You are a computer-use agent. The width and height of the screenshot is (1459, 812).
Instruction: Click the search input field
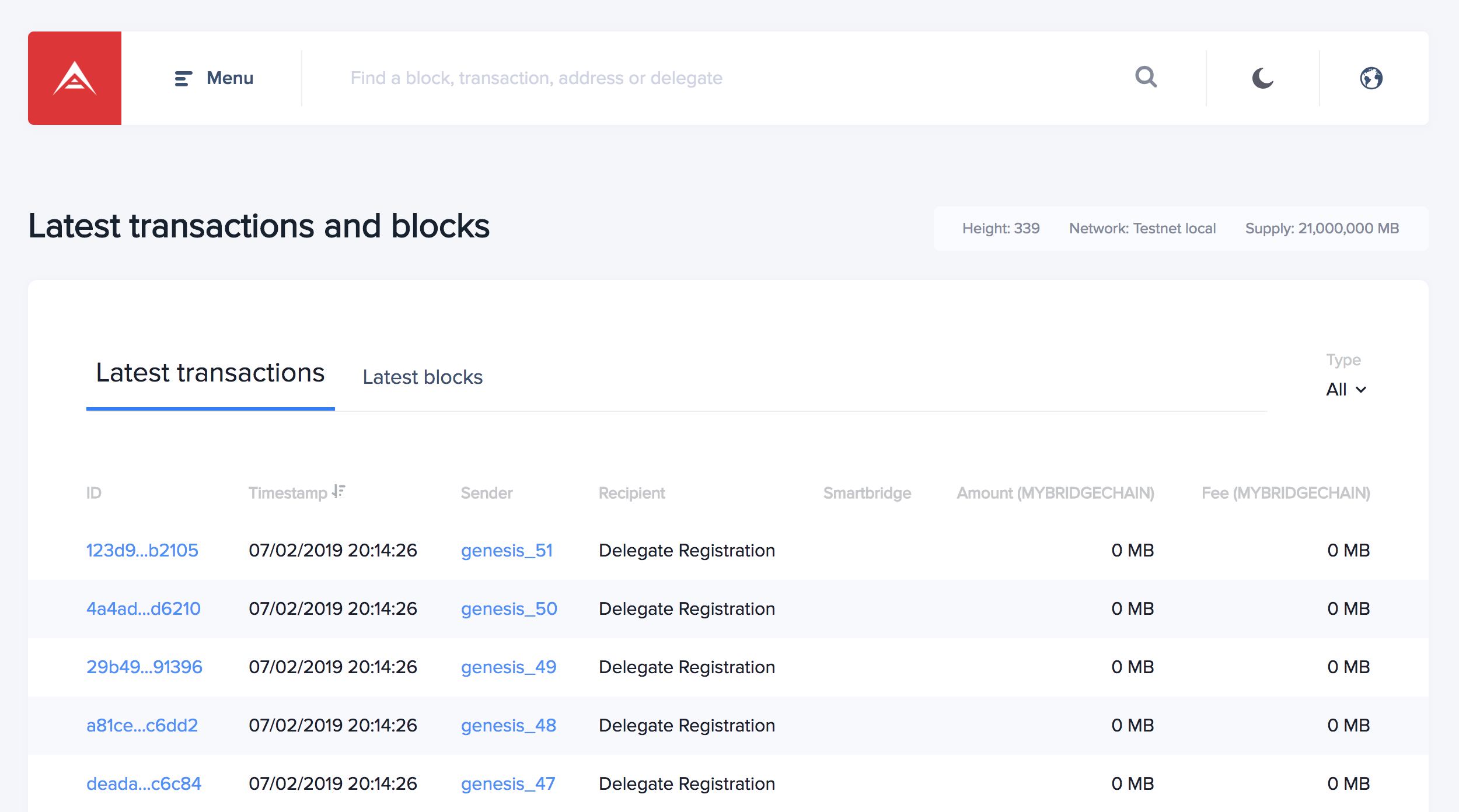click(642, 78)
